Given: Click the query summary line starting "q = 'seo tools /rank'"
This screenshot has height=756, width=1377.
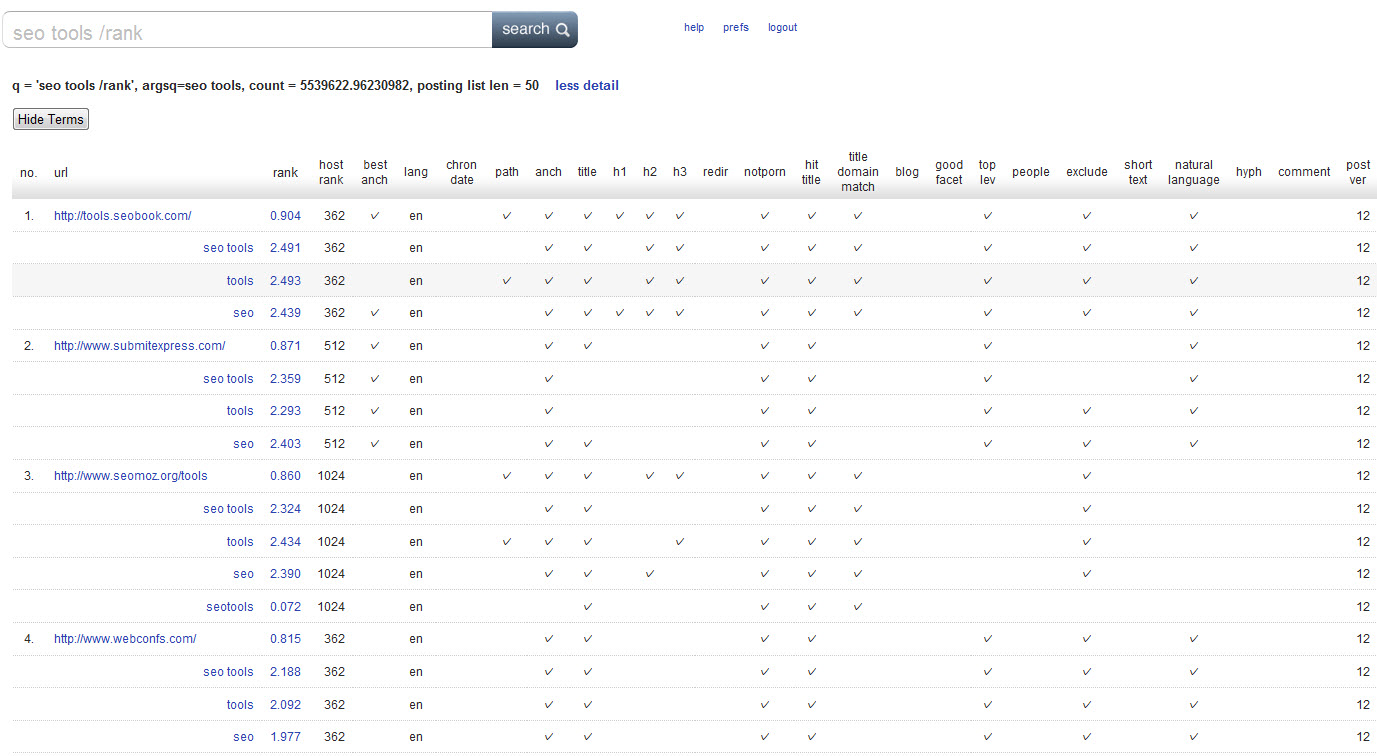Looking at the screenshot, I should 275,86.
